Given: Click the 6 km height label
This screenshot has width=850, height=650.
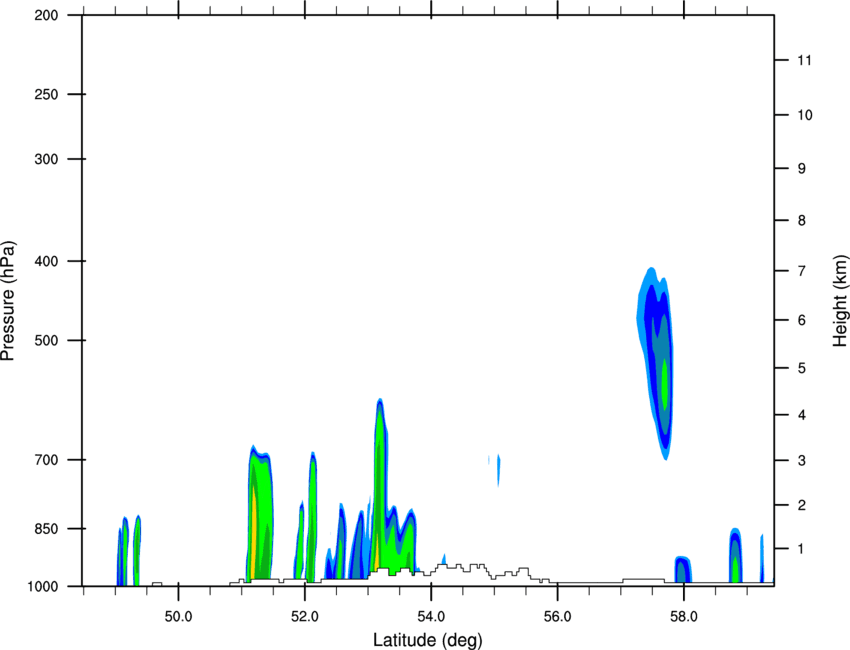Looking at the screenshot, I should [802, 320].
